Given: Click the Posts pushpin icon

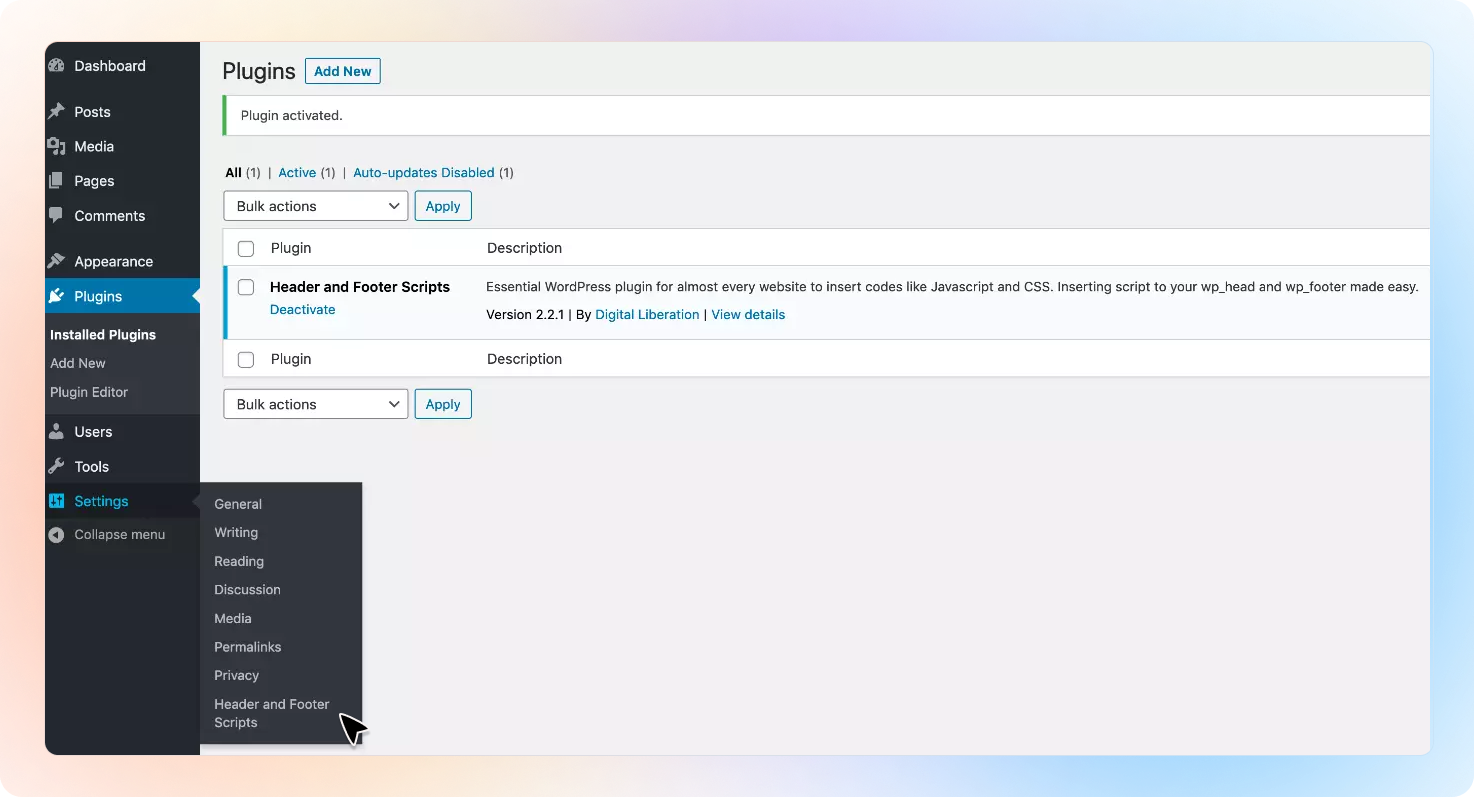Looking at the screenshot, I should pos(56,112).
